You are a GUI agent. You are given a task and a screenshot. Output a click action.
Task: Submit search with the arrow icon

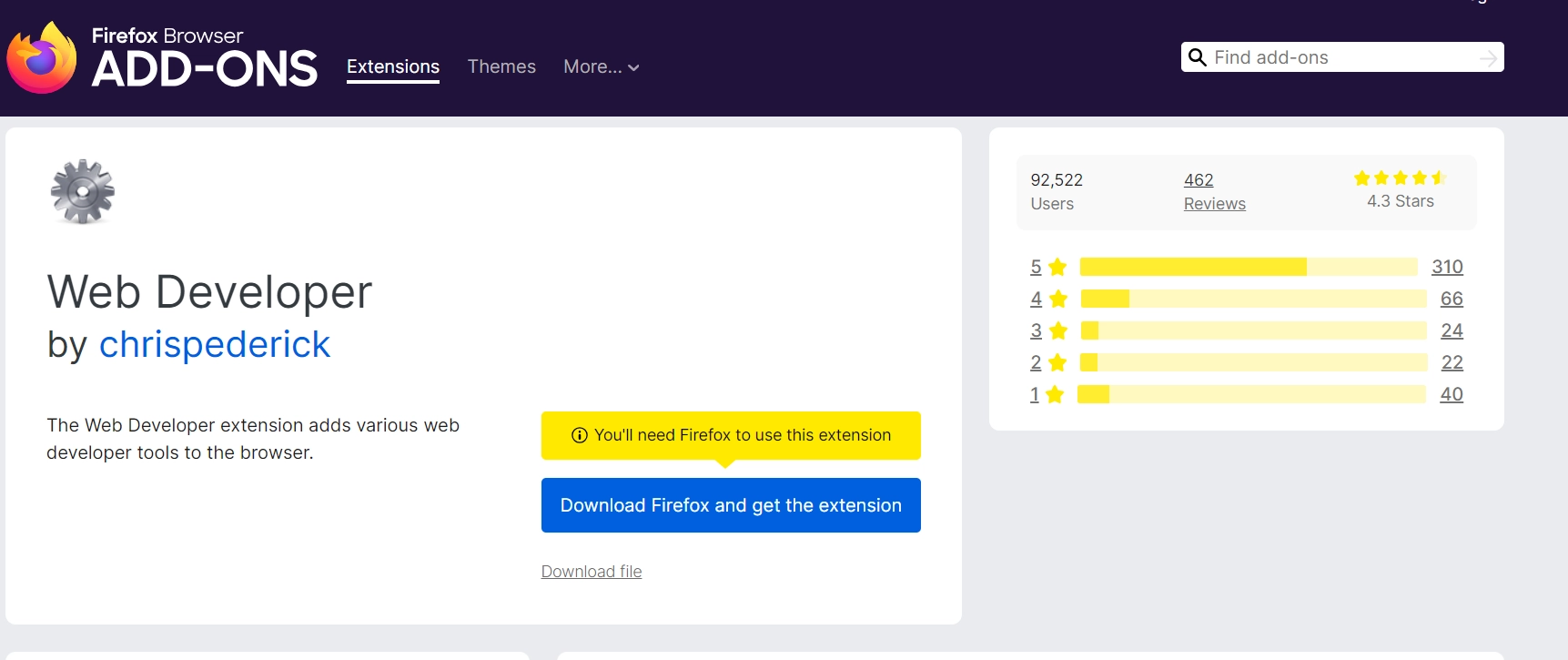pyautogui.click(x=1488, y=58)
